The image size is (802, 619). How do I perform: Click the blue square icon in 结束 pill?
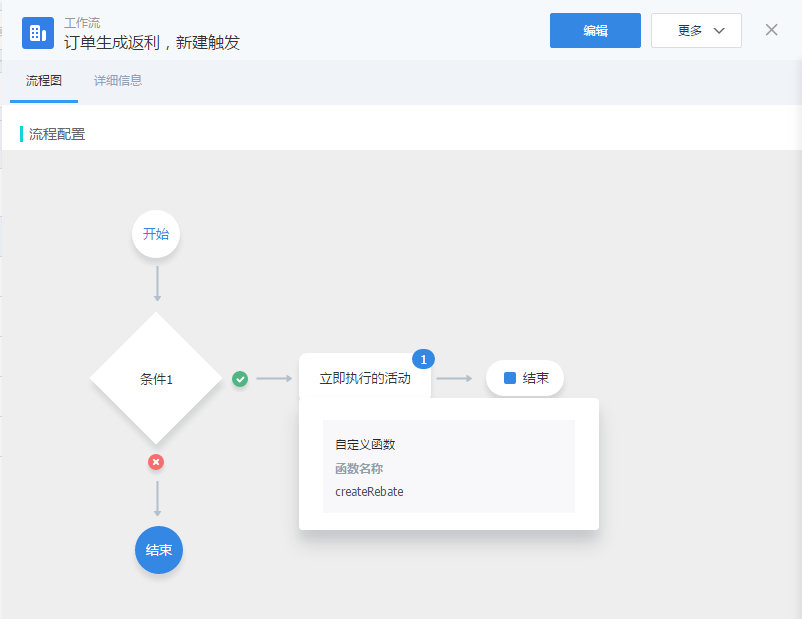[x=510, y=379]
